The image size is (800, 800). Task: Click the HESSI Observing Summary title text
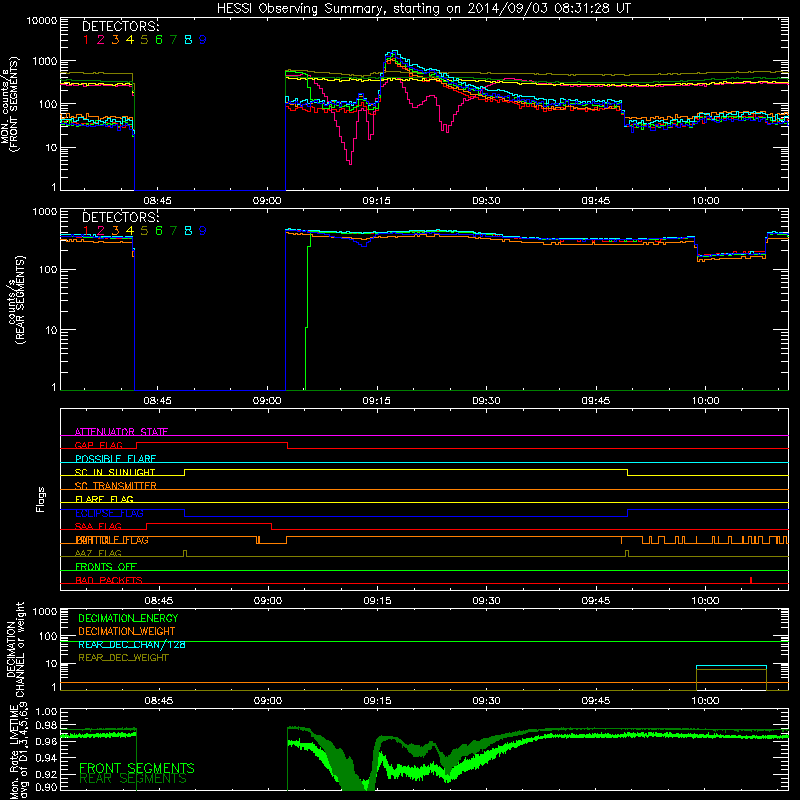coord(424,9)
